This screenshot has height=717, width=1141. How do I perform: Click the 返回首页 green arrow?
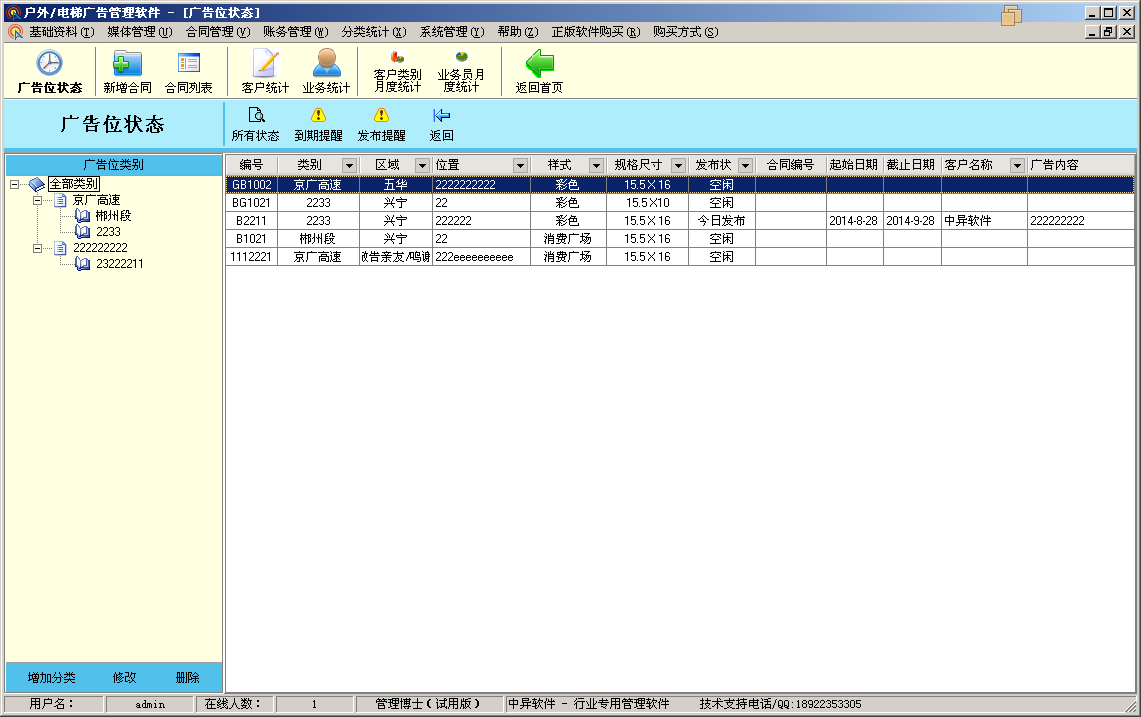tap(539, 64)
